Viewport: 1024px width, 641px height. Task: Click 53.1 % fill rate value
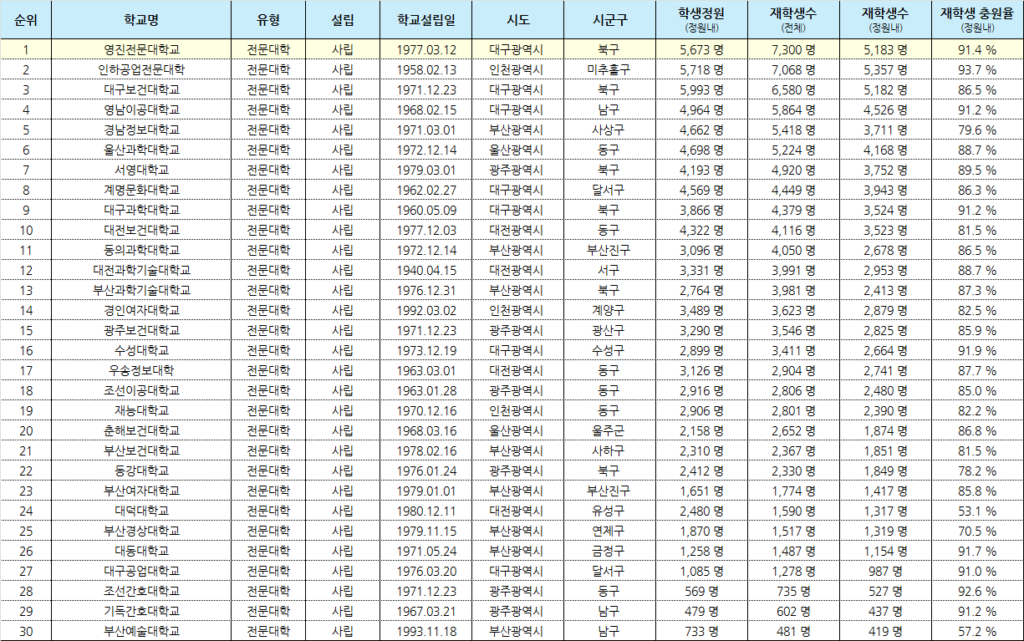tap(978, 512)
